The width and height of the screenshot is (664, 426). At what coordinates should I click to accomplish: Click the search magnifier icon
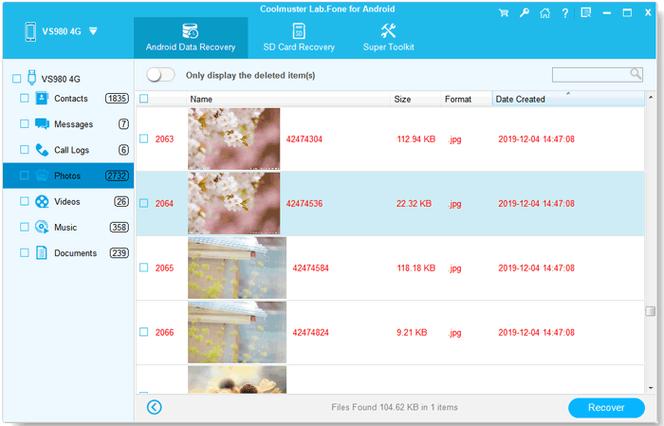(635, 74)
